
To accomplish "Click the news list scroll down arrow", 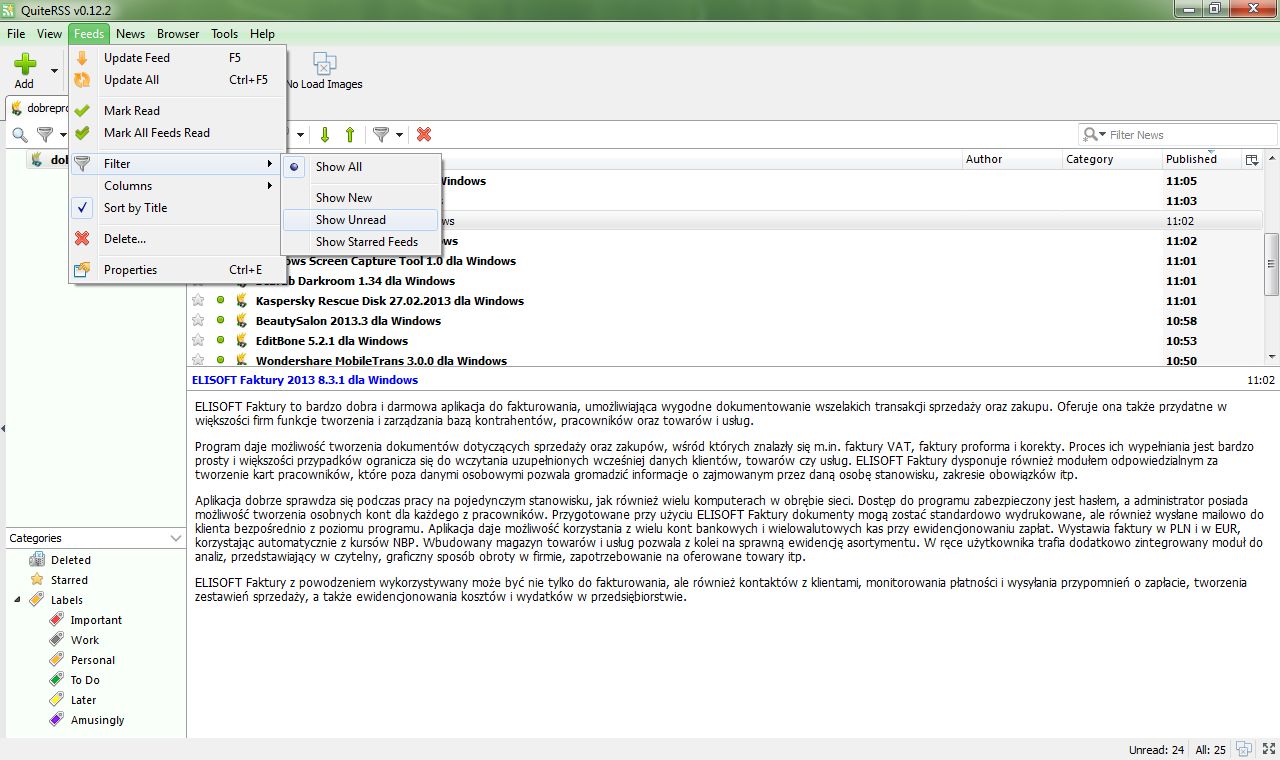I will pyautogui.click(x=1271, y=357).
